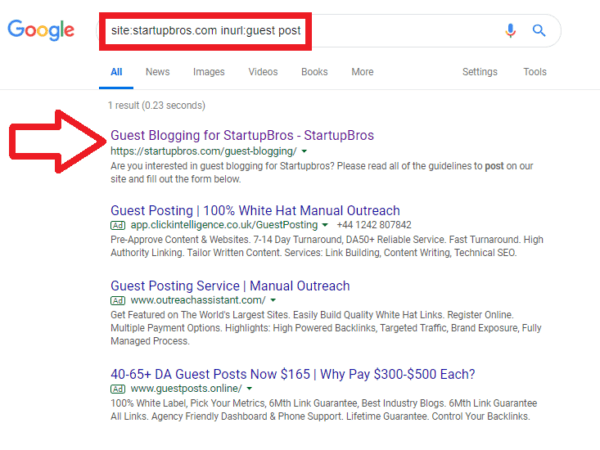
Task: Click snippet '100% White Label, Pick Your Metrics'
Action: [324, 410]
